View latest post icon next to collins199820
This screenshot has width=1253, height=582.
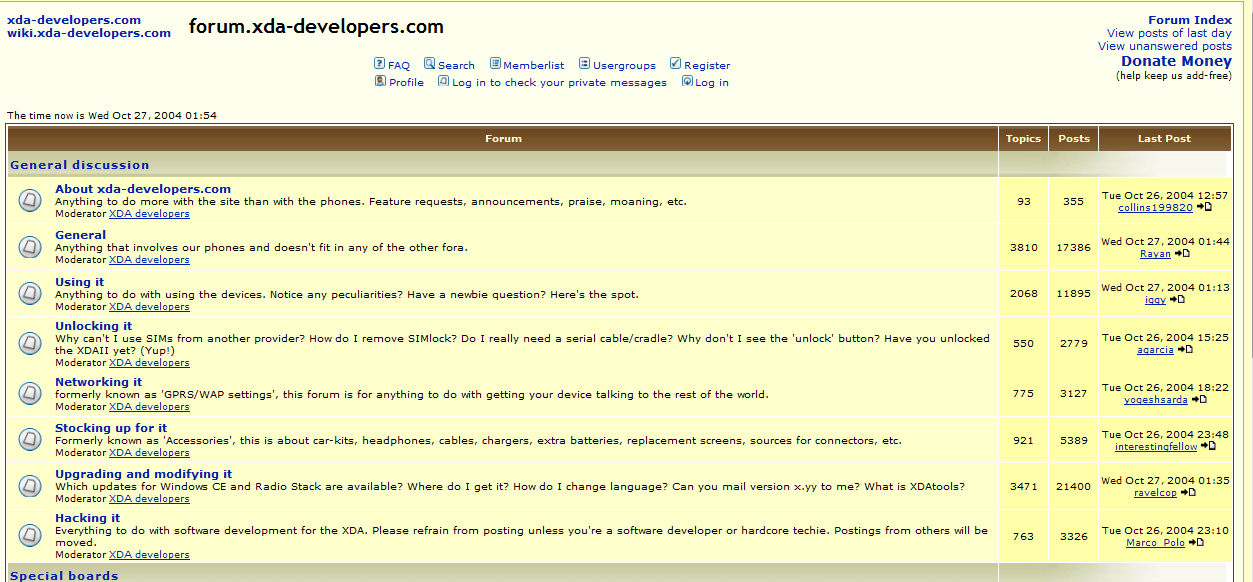[x=1204, y=207]
